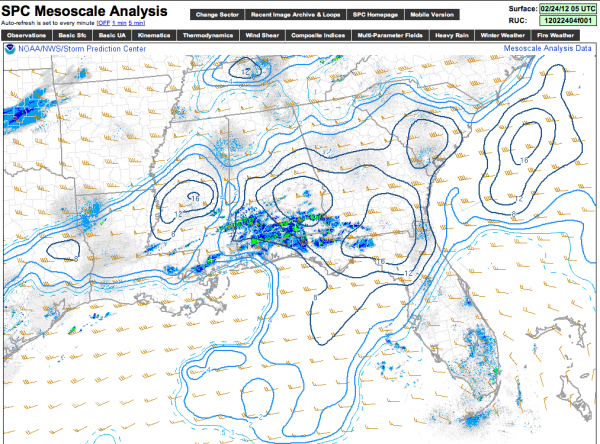Open the Basic Sfc menu
The width and height of the screenshot is (600, 444).
click(x=72, y=36)
